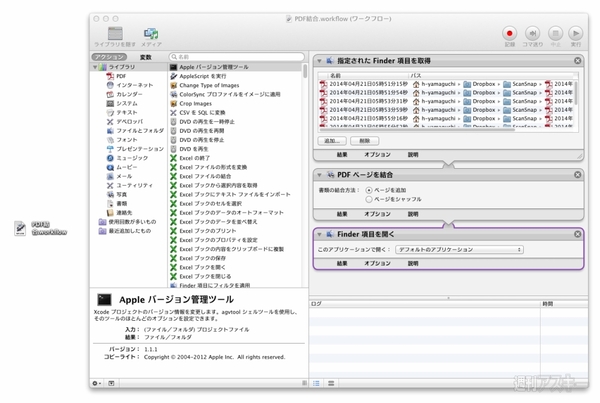The image size is (600, 403).
Task: Show log list view icon
Action: [316, 383]
